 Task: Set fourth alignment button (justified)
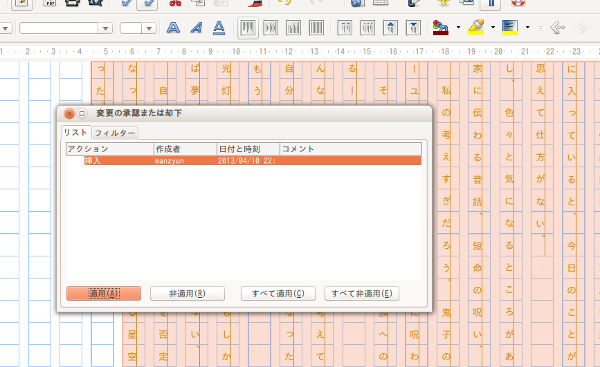[316, 28]
